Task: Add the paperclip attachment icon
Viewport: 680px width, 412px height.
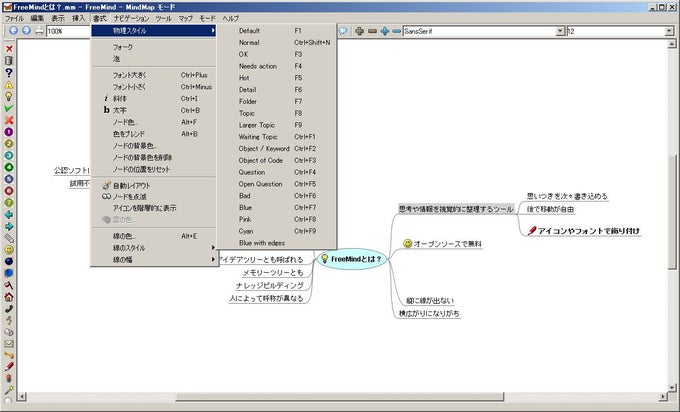Action: pos(9,238)
